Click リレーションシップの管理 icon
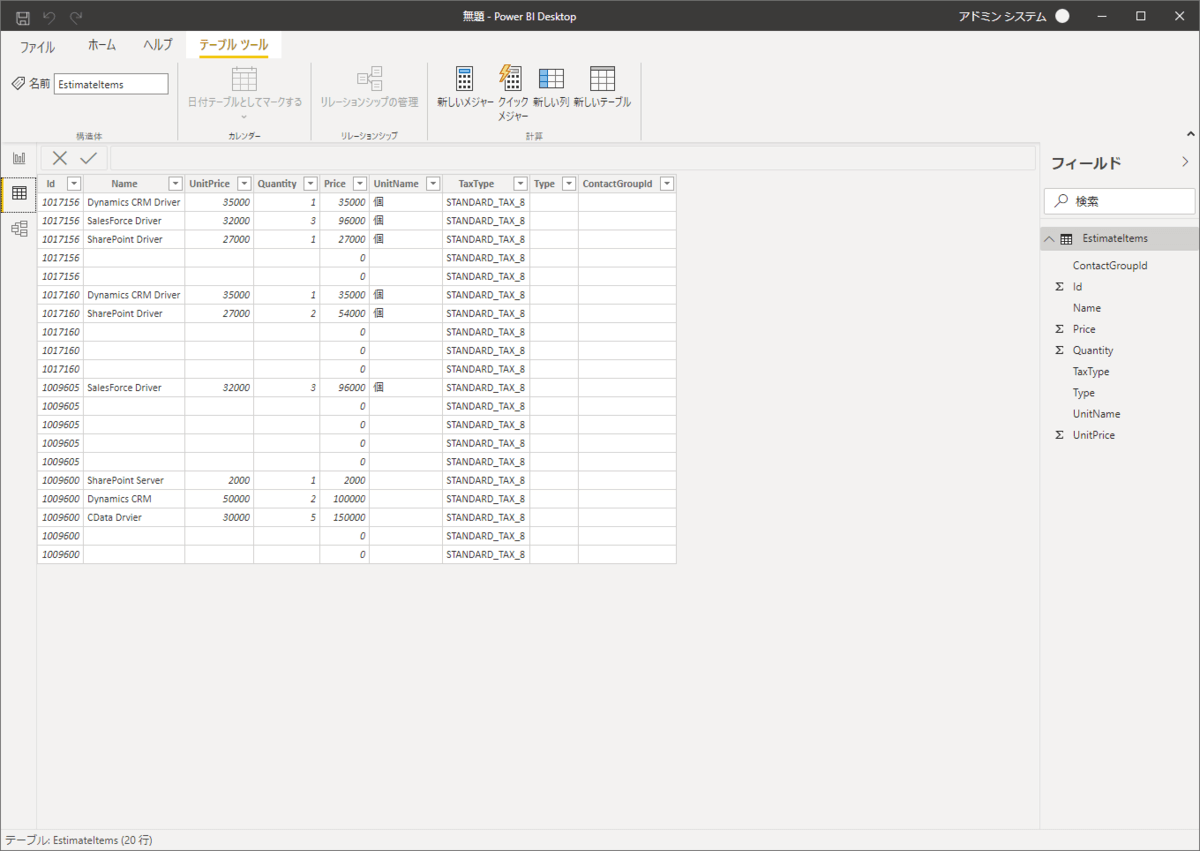 [370, 79]
